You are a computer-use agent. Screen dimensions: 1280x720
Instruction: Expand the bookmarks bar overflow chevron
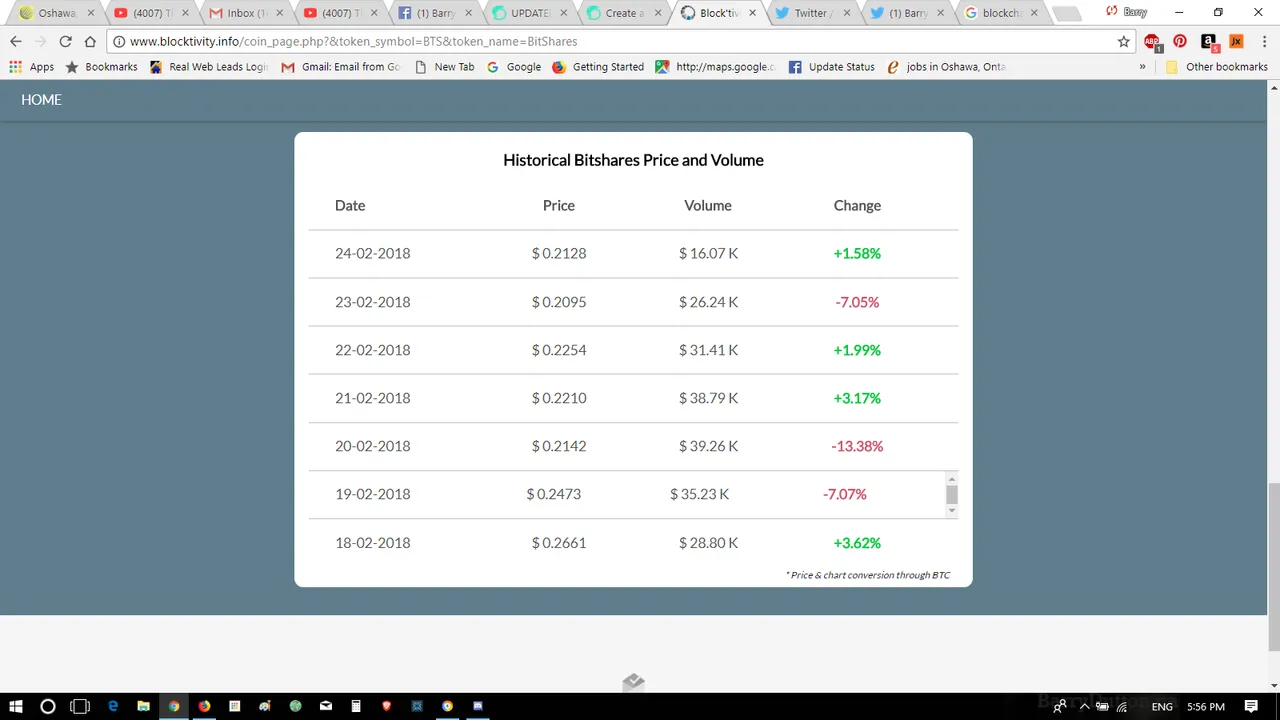pyautogui.click(x=1142, y=67)
